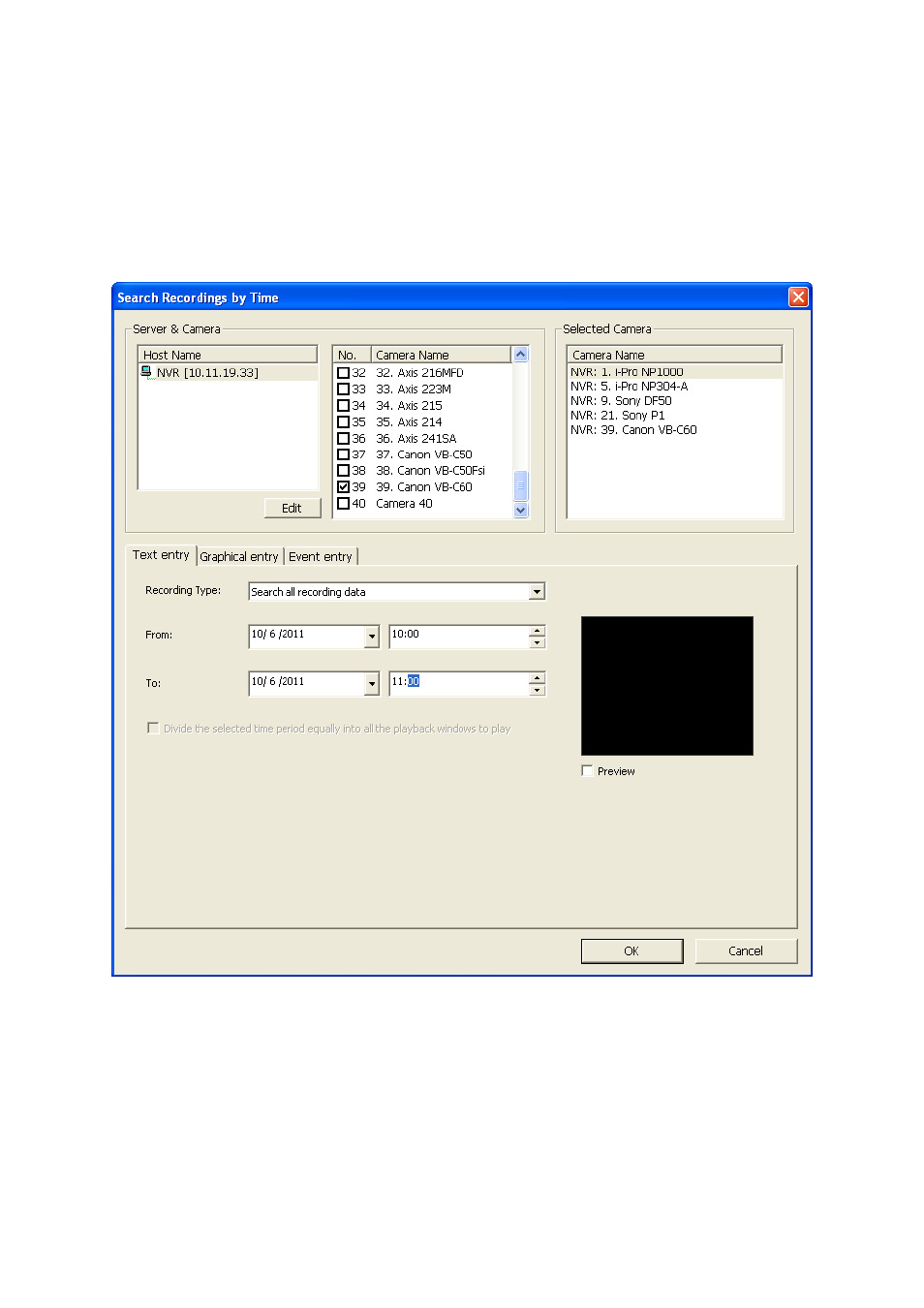Select 'NVR: 5. i-Pro NP304-A' entry
This screenshot has height=1308, width=924.
[630, 387]
